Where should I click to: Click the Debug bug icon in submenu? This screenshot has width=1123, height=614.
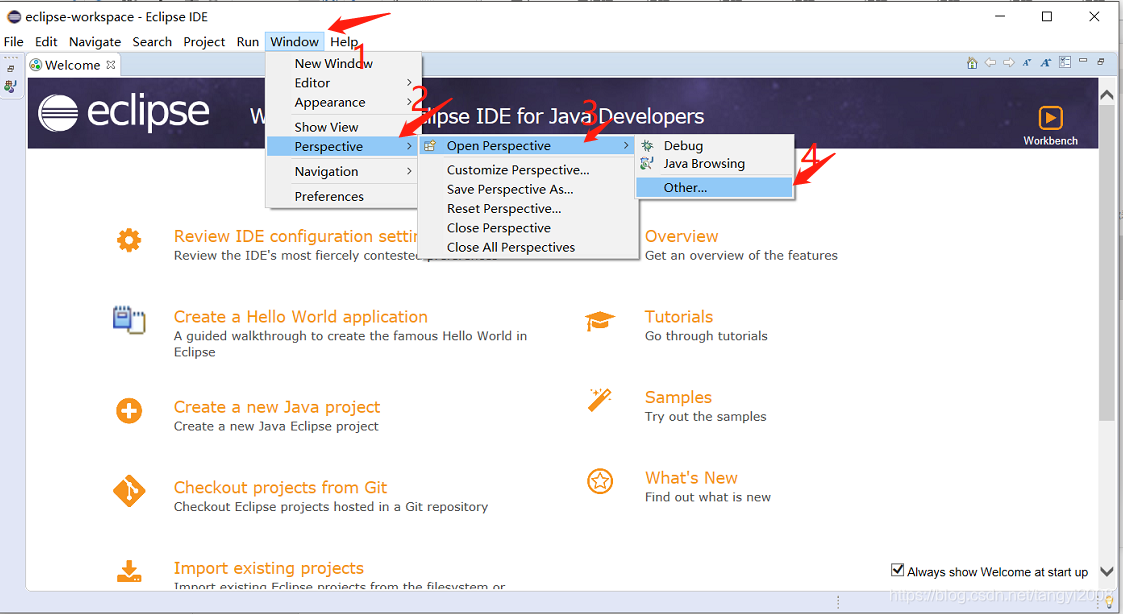(x=647, y=145)
